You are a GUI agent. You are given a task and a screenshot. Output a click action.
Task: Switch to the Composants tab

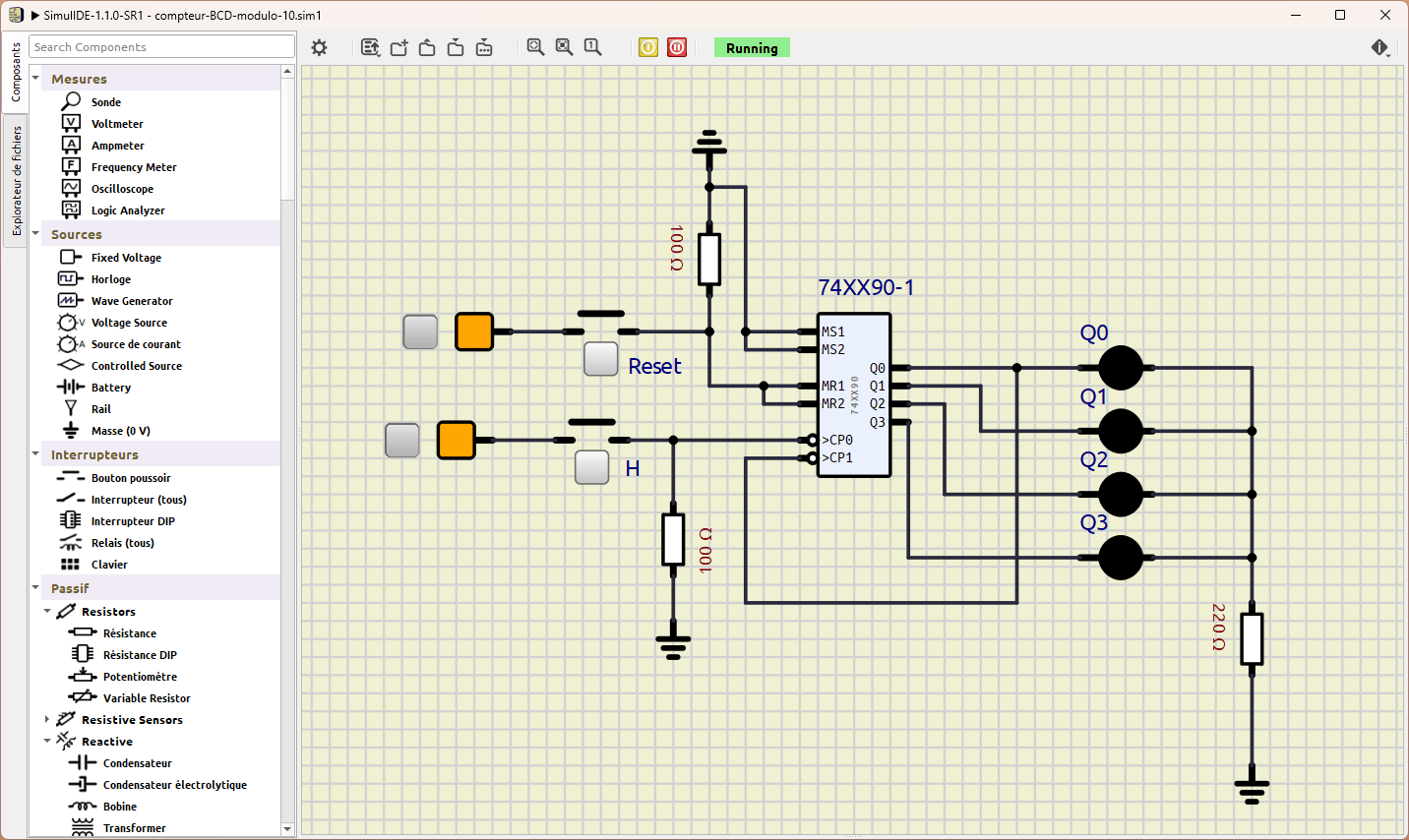[15, 73]
